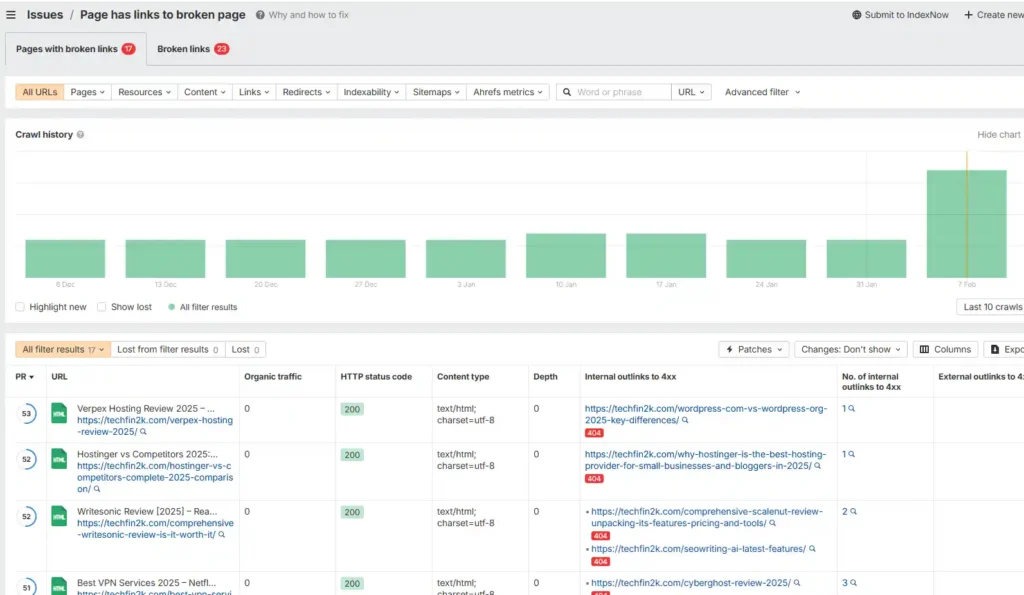Select the Lost 0 tab
This screenshot has width=1024, height=595.
point(246,349)
